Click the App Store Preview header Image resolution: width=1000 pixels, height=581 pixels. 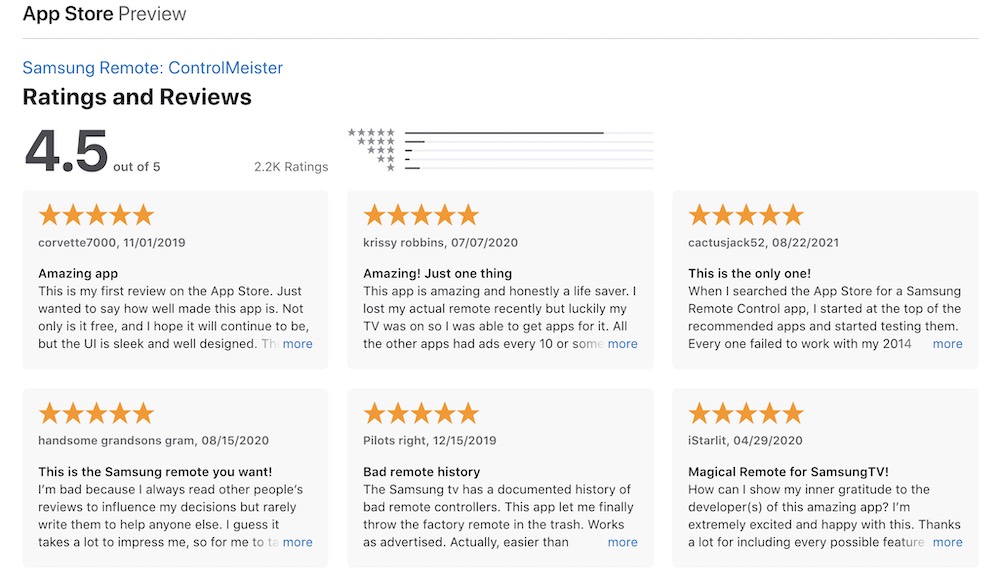click(x=105, y=14)
